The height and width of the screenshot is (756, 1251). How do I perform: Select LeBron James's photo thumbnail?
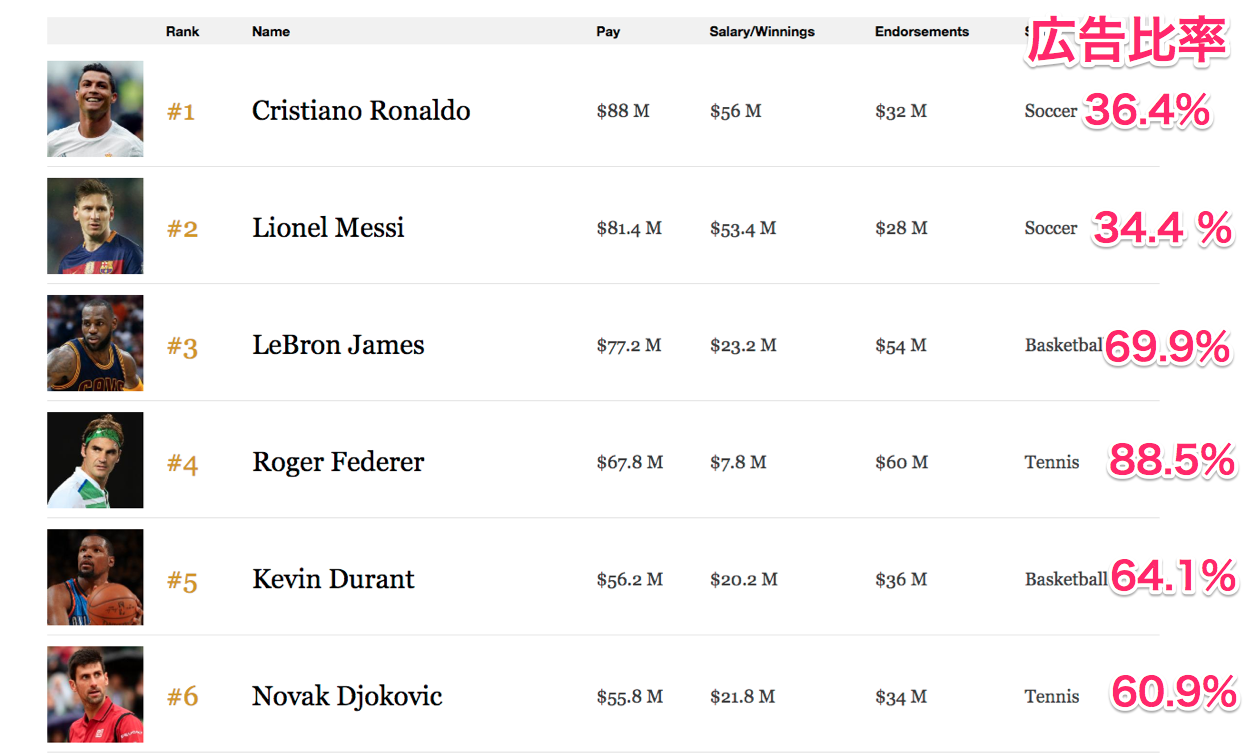(x=95, y=343)
